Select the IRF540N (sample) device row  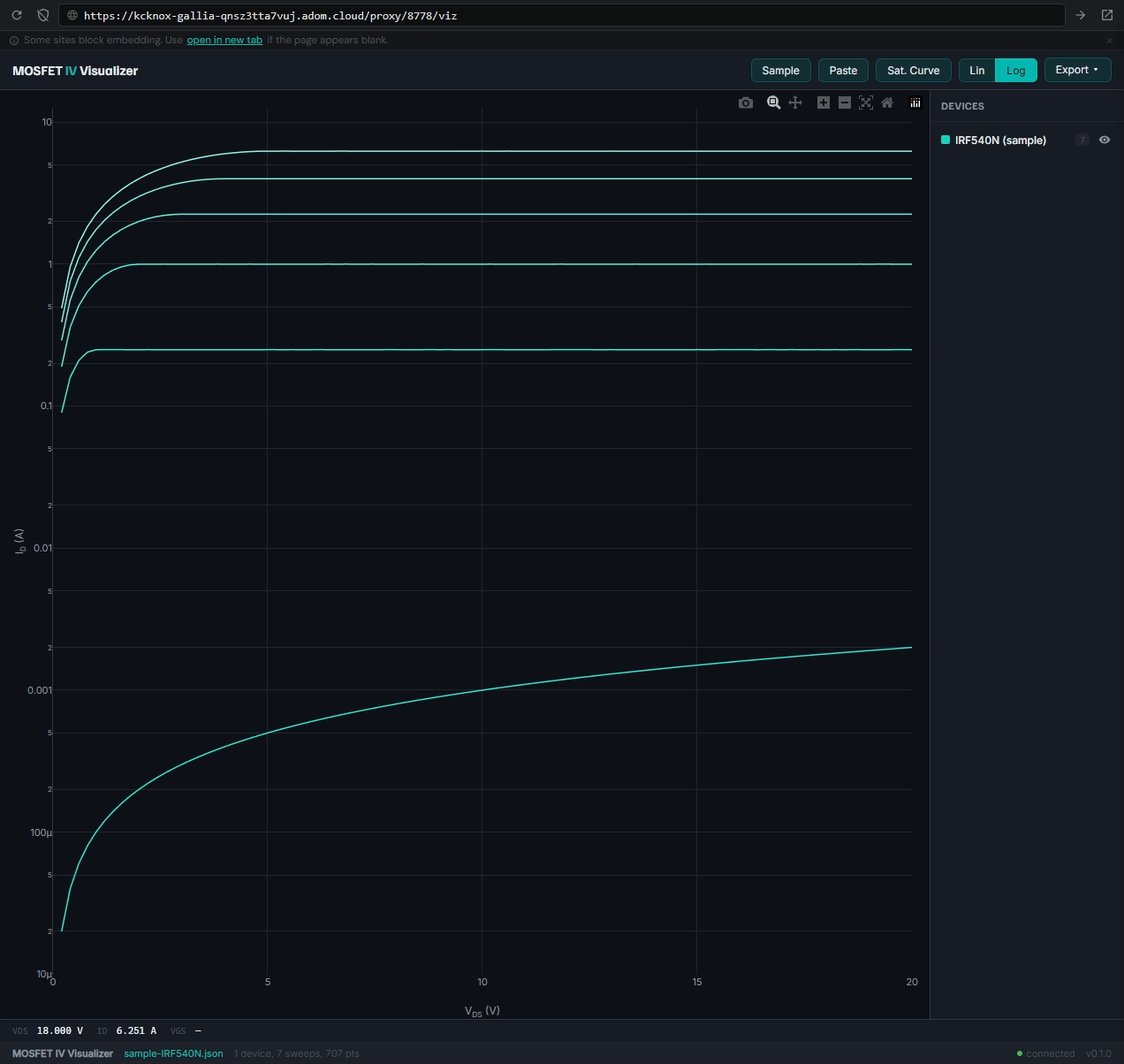(x=1026, y=140)
